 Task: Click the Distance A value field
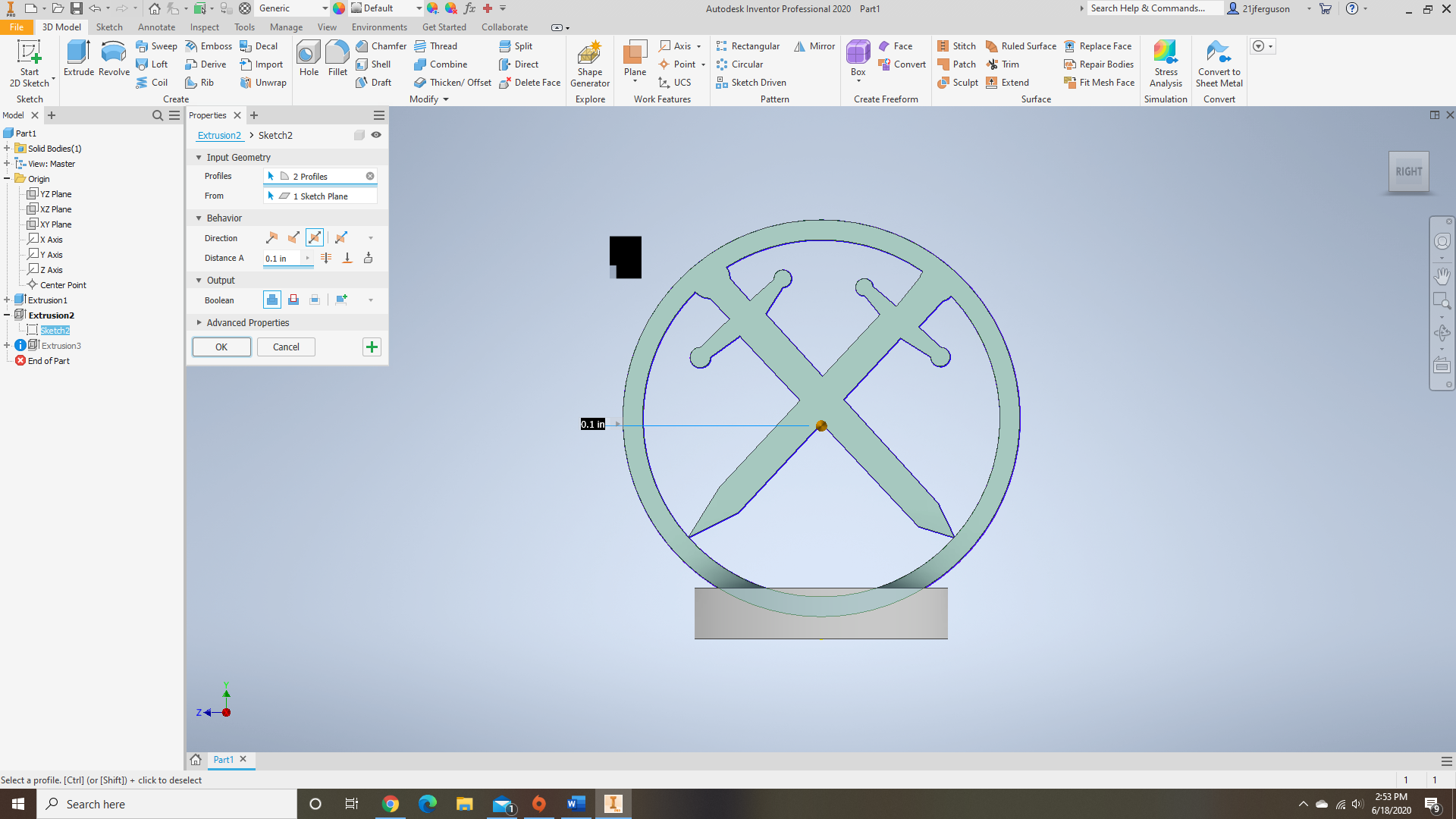(282, 259)
